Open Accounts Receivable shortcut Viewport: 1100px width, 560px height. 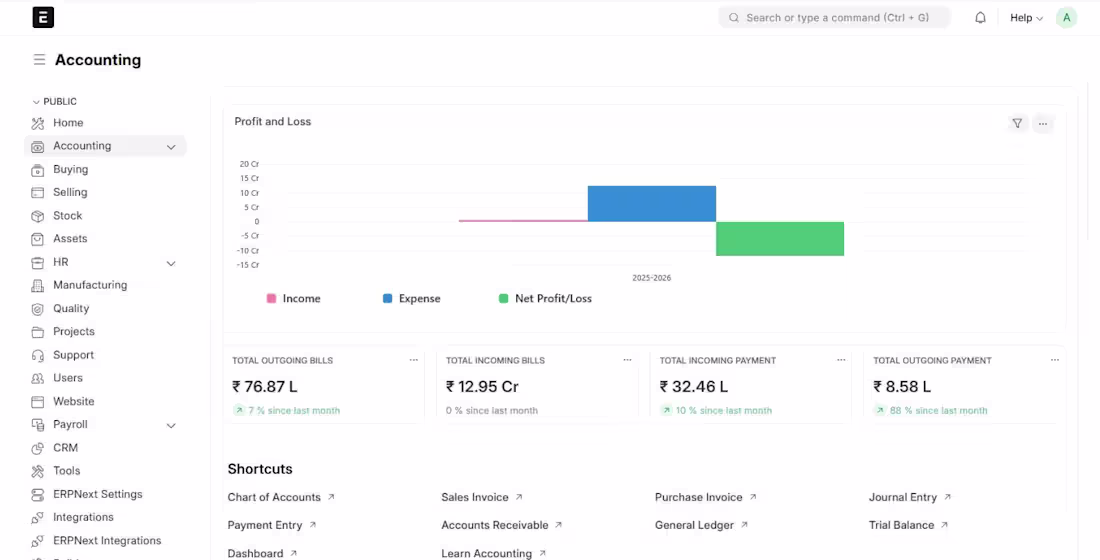click(502, 525)
